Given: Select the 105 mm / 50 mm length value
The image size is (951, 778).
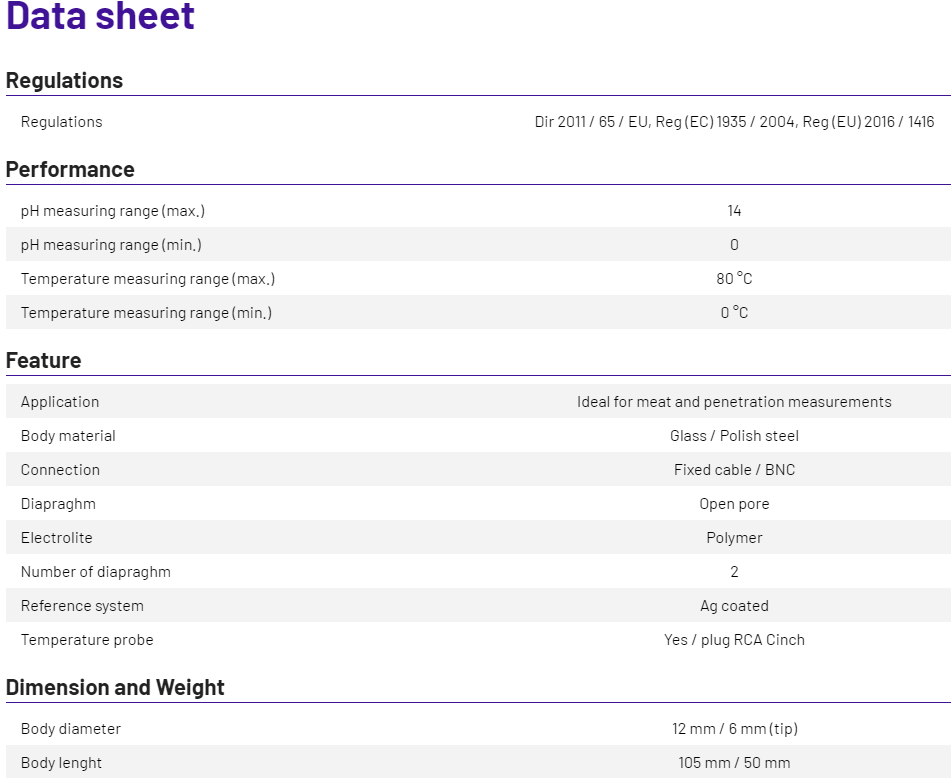Looking at the screenshot, I should [734, 763].
